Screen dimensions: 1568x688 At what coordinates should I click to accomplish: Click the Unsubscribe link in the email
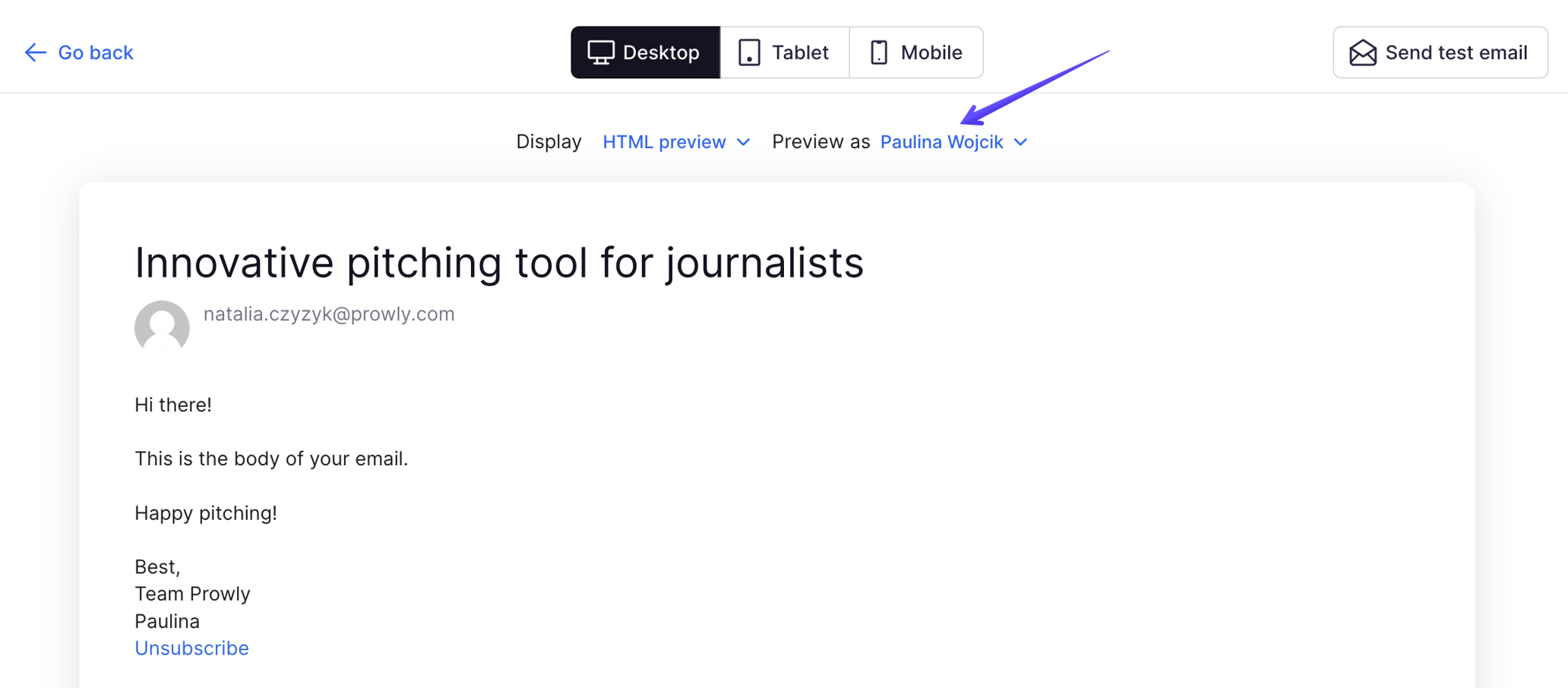tap(191, 648)
